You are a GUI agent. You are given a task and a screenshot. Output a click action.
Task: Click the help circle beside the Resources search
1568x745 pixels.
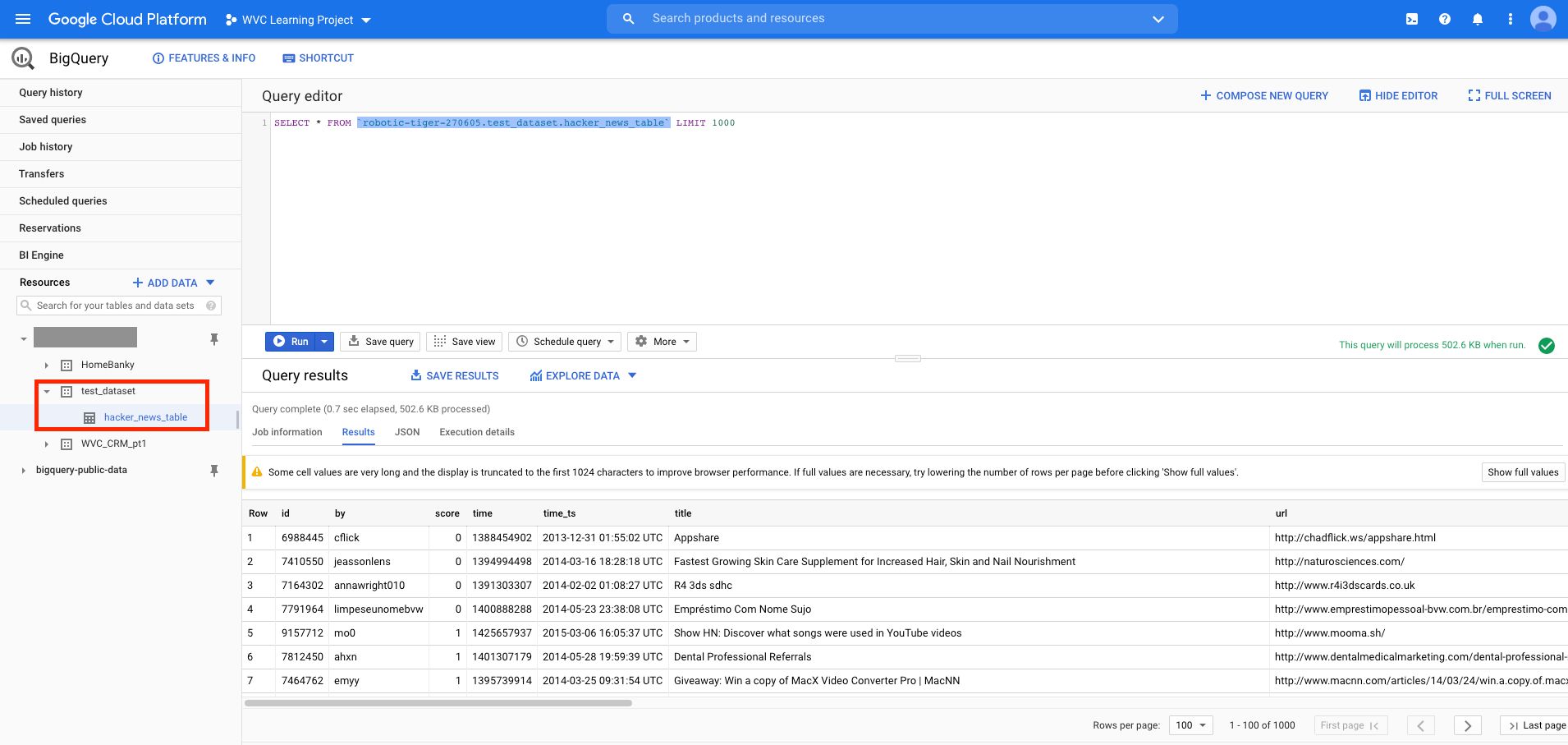[x=212, y=306]
